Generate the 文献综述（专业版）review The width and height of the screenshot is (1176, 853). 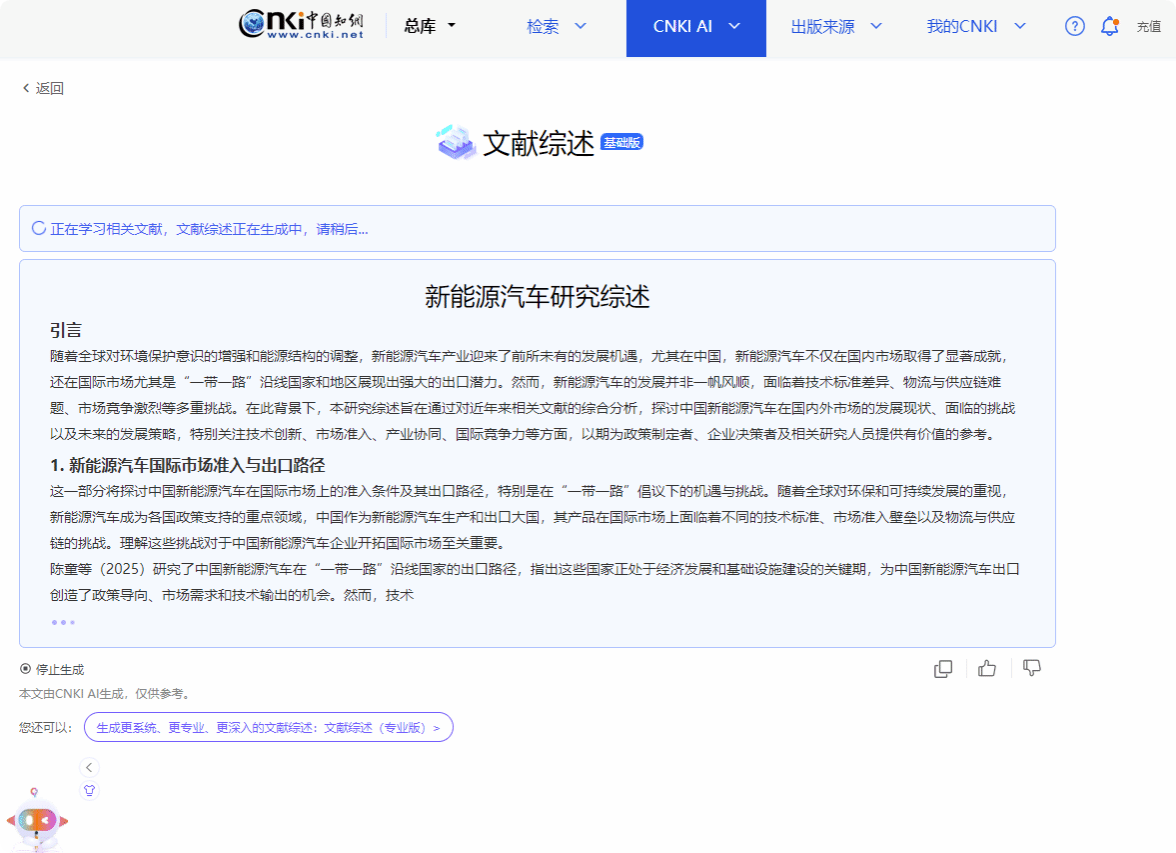pyautogui.click(x=268, y=727)
